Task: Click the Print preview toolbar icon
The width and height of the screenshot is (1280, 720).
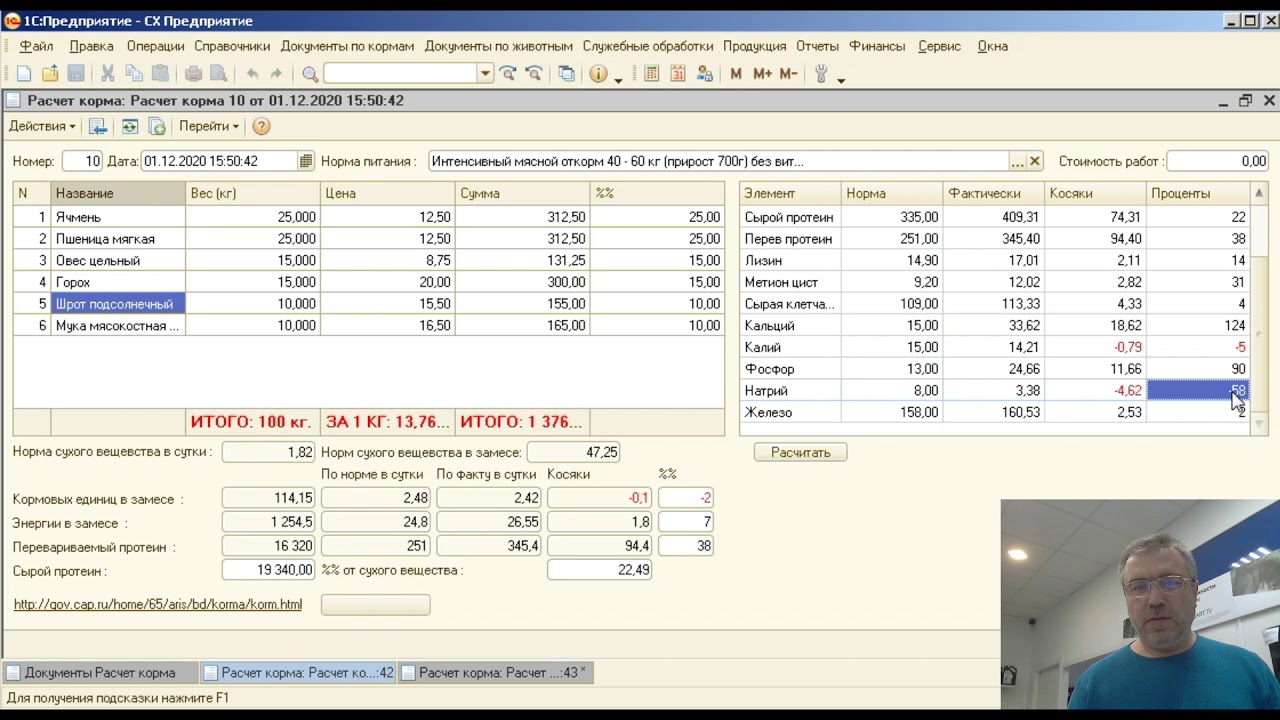Action: [x=218, y=74]
